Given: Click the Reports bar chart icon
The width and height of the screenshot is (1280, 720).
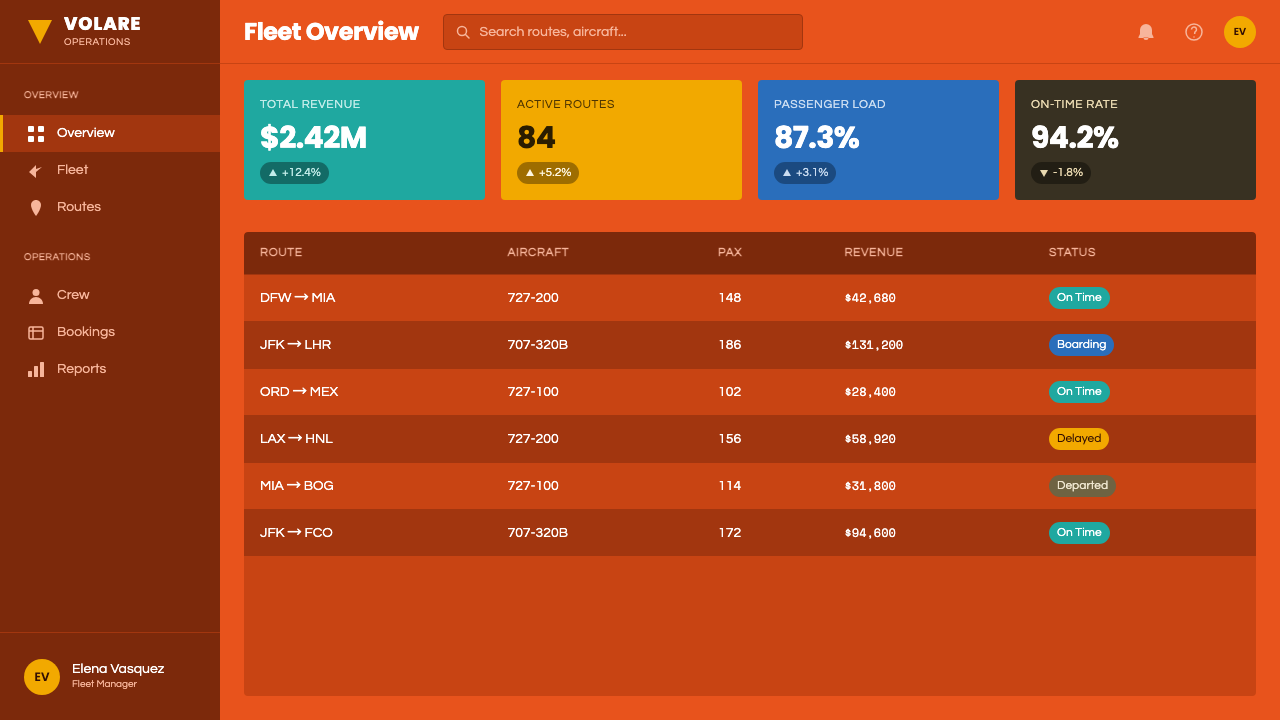Looking at the screenshot, I should pos(36,370).
